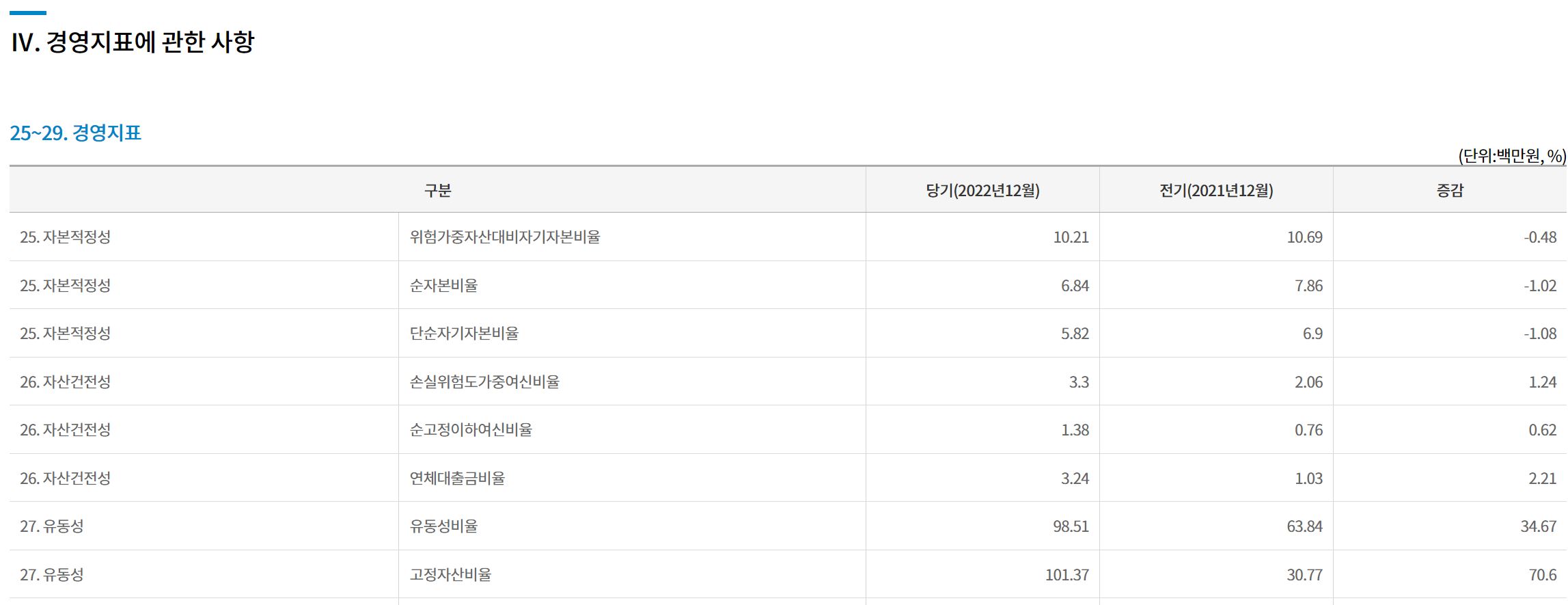
Task: Click '위험가중자산대비자기자본비율' row label
Action: (505, 237)
